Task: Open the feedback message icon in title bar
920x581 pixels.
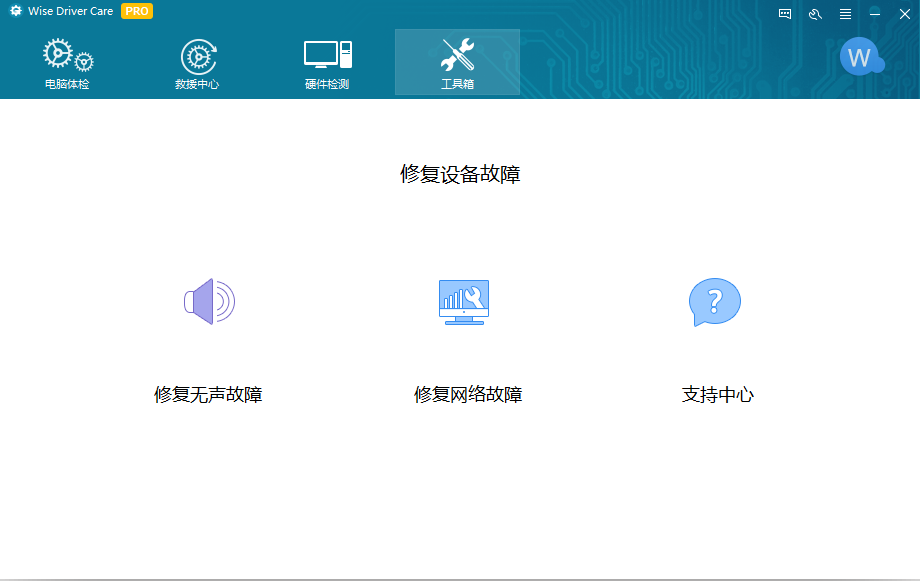Action: [785, 13]
